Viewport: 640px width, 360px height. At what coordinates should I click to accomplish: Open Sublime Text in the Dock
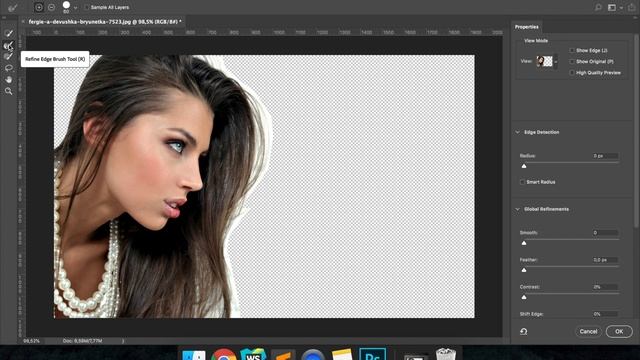click(283, 354)
